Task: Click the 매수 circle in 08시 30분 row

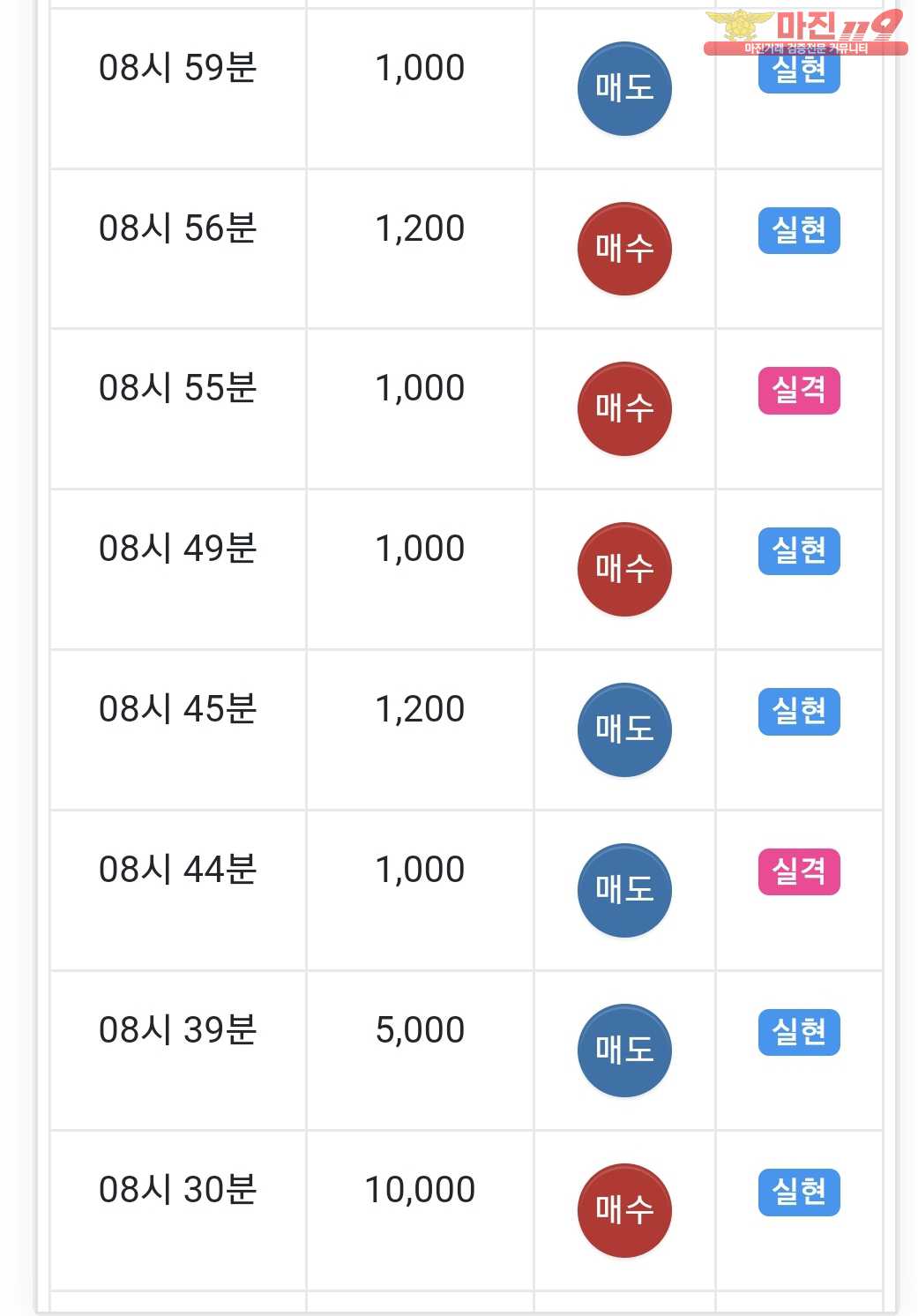Action: 624,1210
